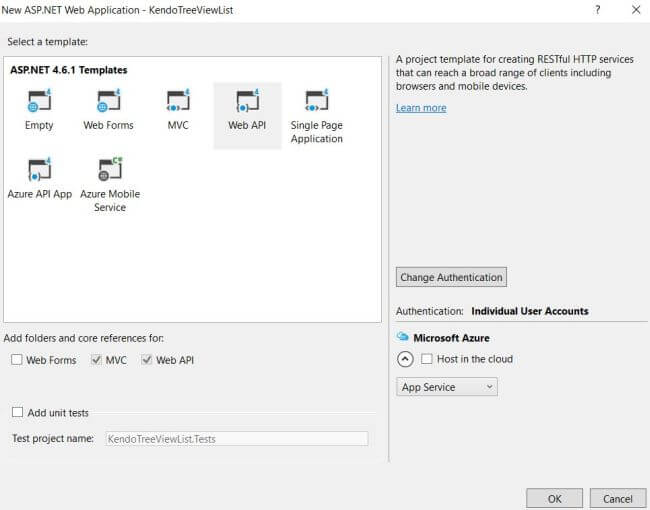
Task: Click 'Individual User Accounts' authentication text
Action: click(x=530, y=311)
